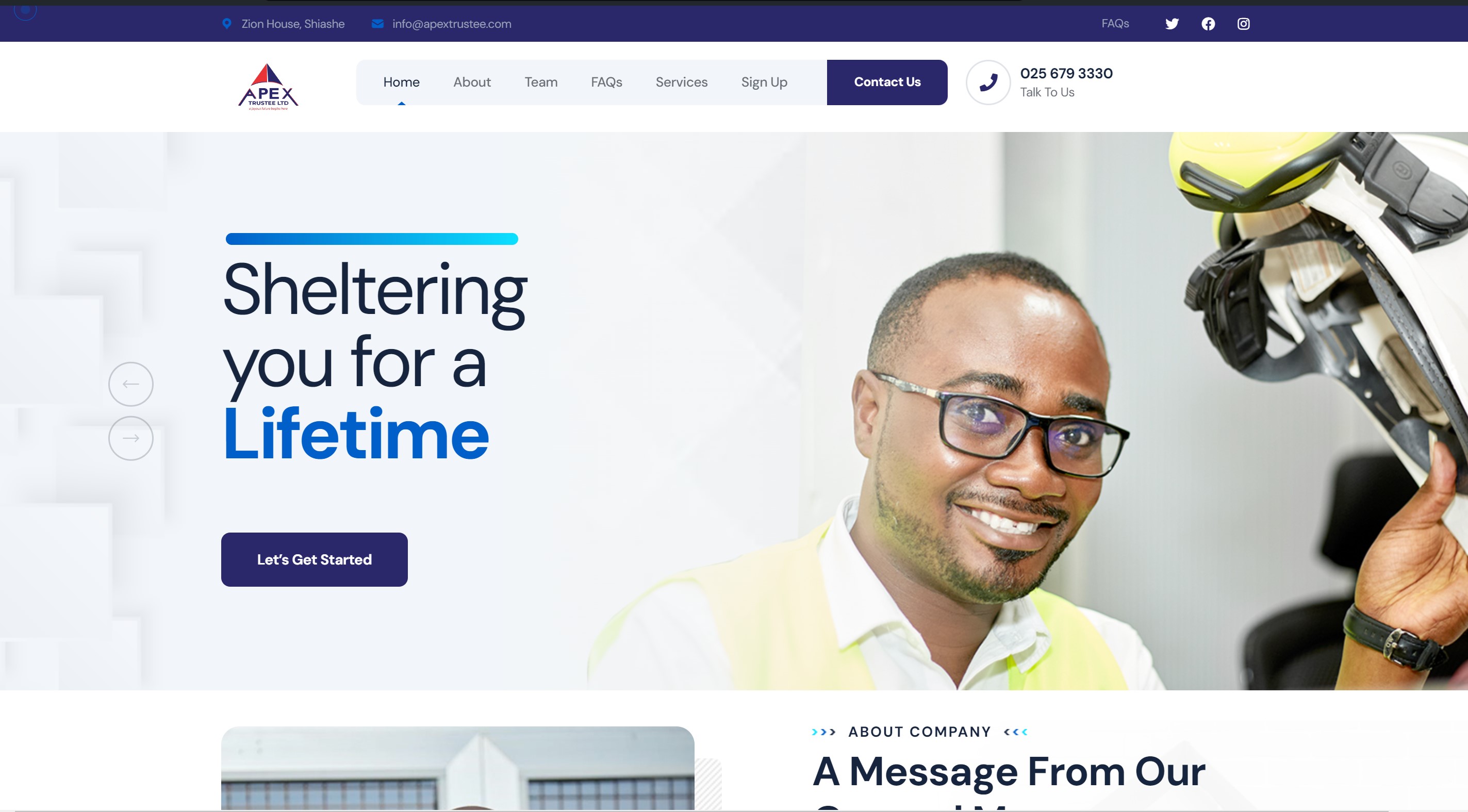1468x812 pixels.
Task: Go to the Team page
Action: coord(541,82)
